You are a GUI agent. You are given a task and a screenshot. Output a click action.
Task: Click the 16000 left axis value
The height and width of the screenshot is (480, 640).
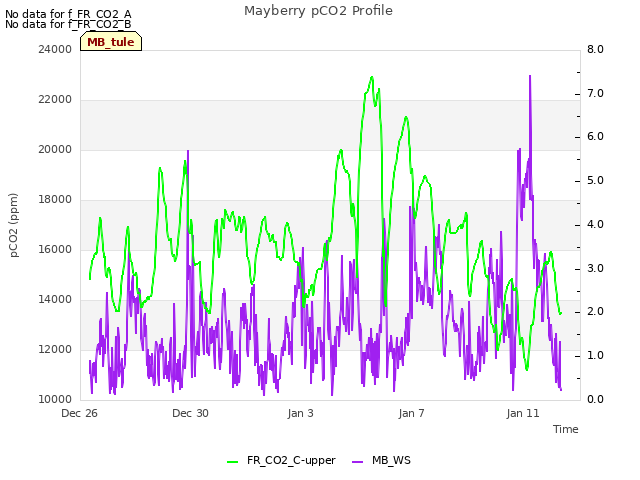point(55,249)
